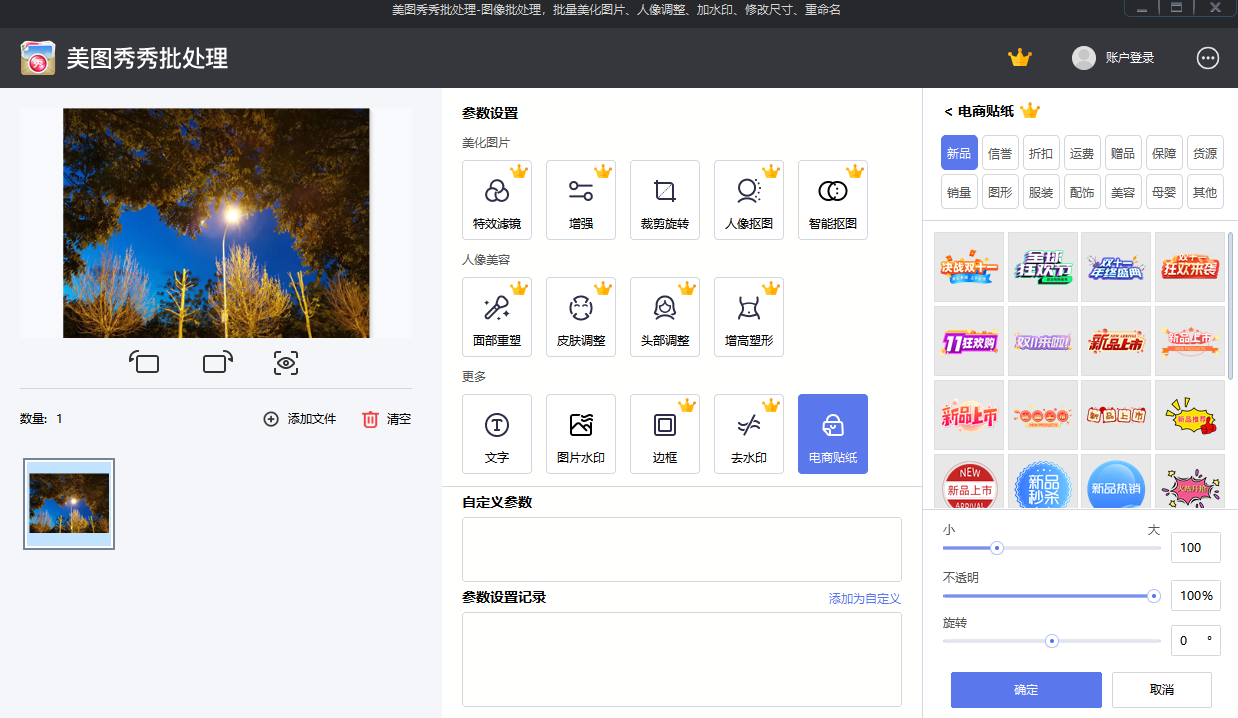Open the 文字 text tool
Image resolution: width=1238 pixels, height=718 pixels.
(497, 434)
